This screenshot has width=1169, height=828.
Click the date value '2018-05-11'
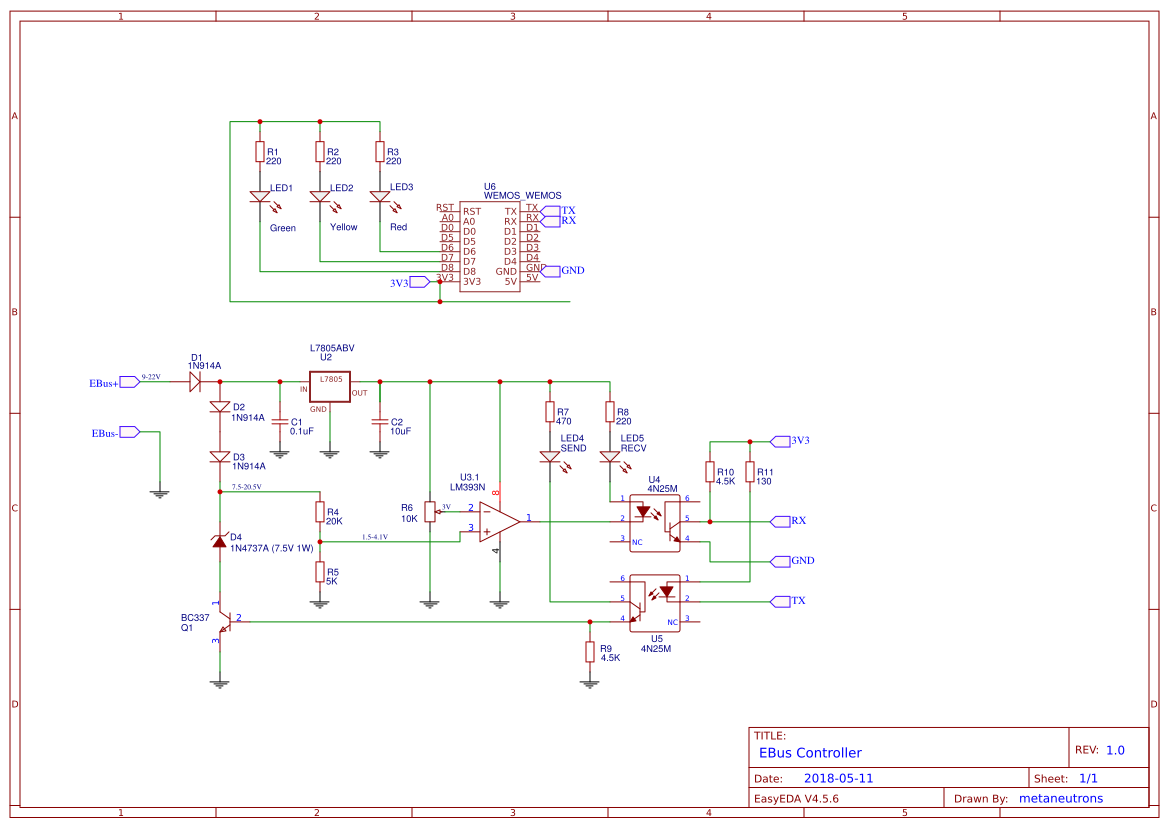[838, 778]
